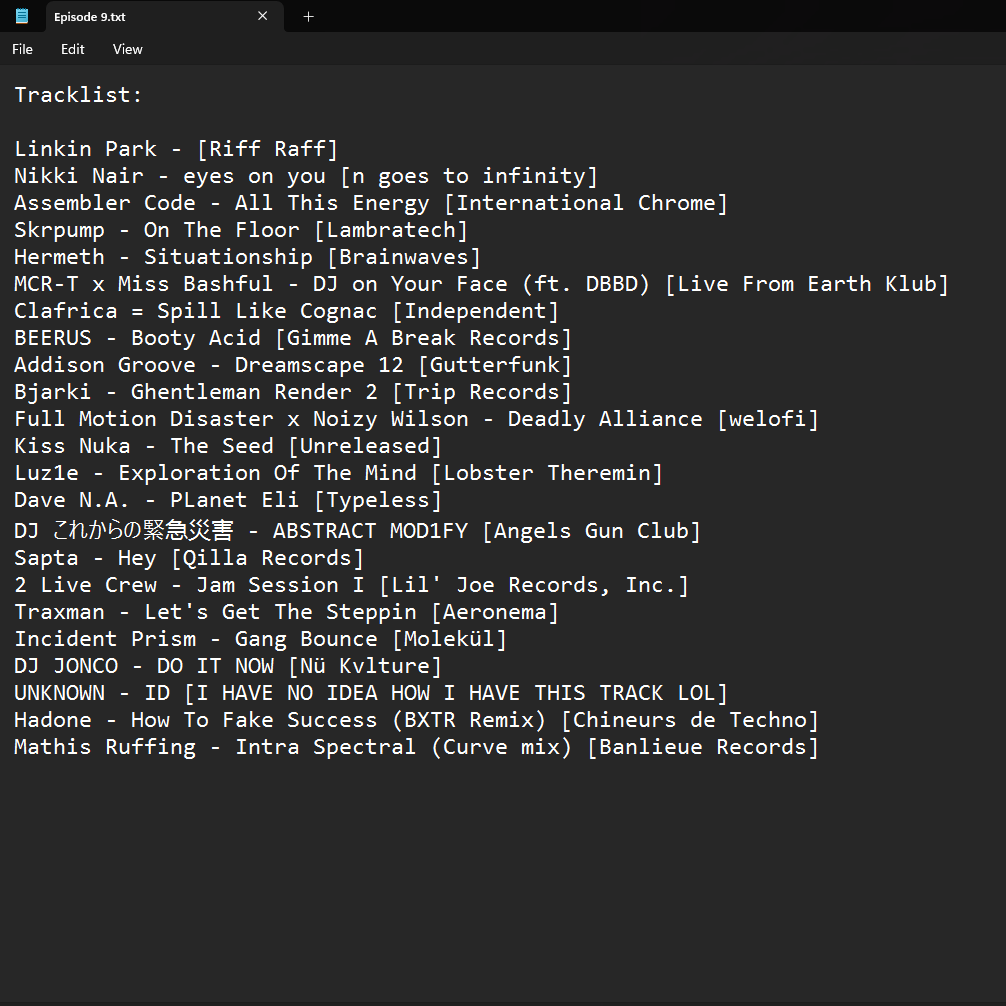Click the 'Skrpump - On The Floor' line
This screenshot has height=1006, width=1006.
click(241, 230)
